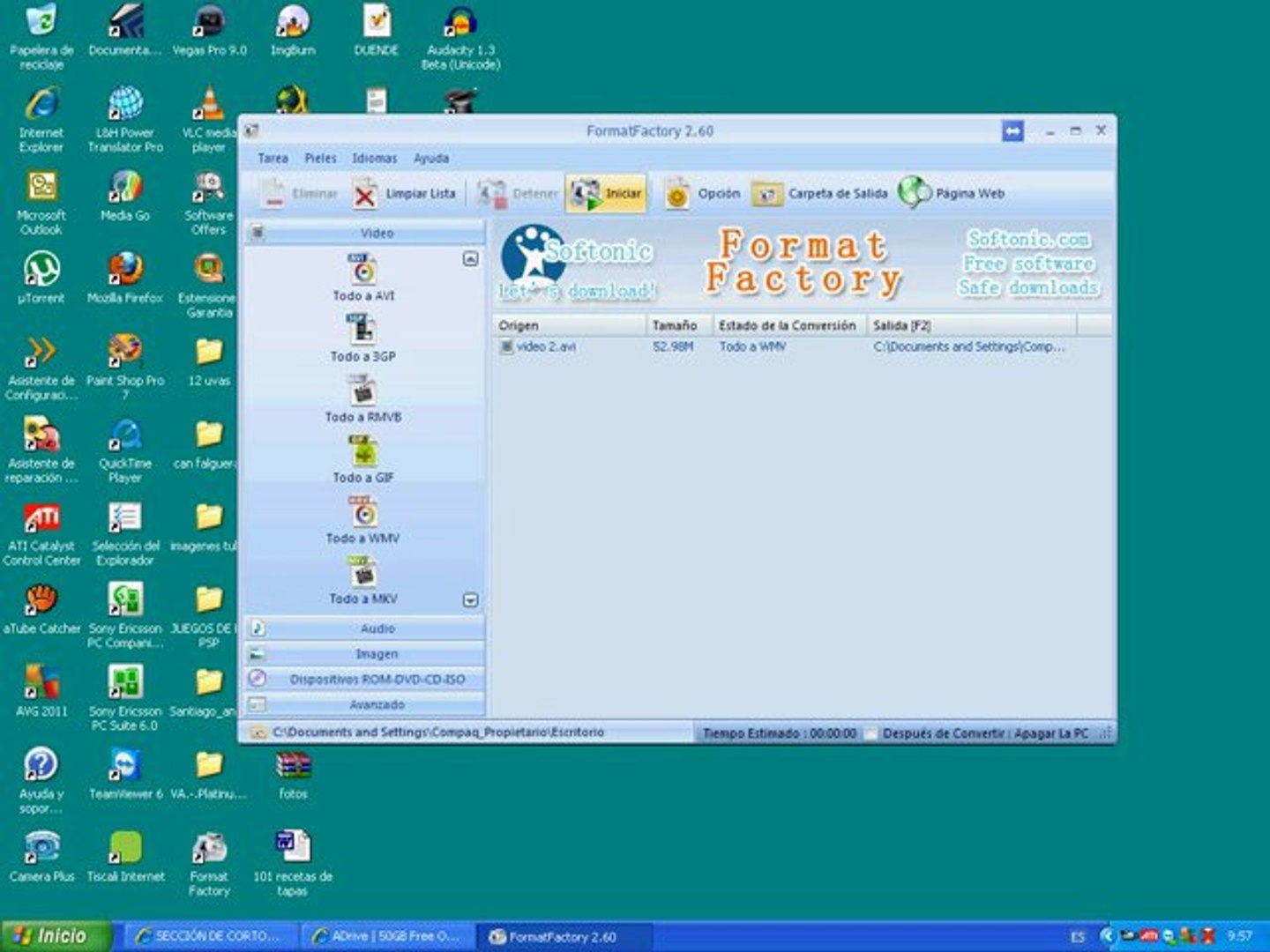
Task: Collapse the Video category panel
Action: coord(365,233)
